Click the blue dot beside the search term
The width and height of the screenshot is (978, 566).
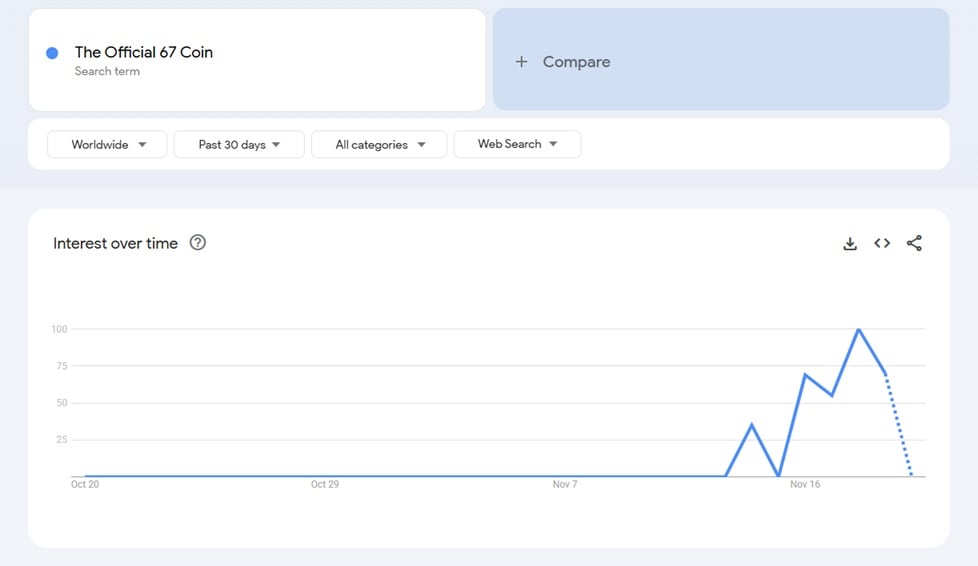coord(52,53)
